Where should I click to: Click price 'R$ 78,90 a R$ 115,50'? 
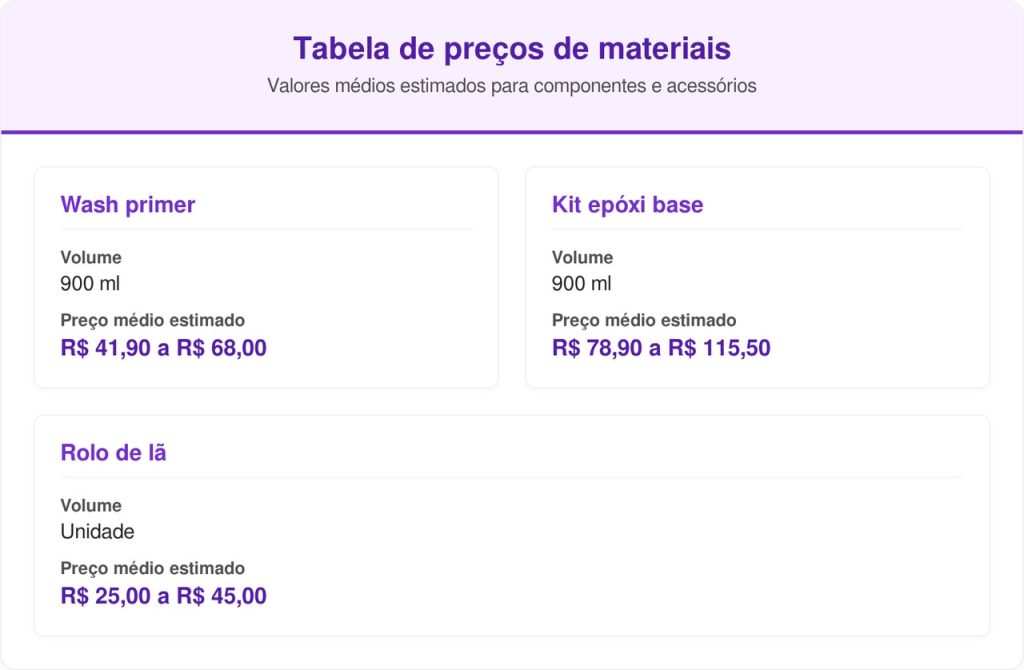661,348
